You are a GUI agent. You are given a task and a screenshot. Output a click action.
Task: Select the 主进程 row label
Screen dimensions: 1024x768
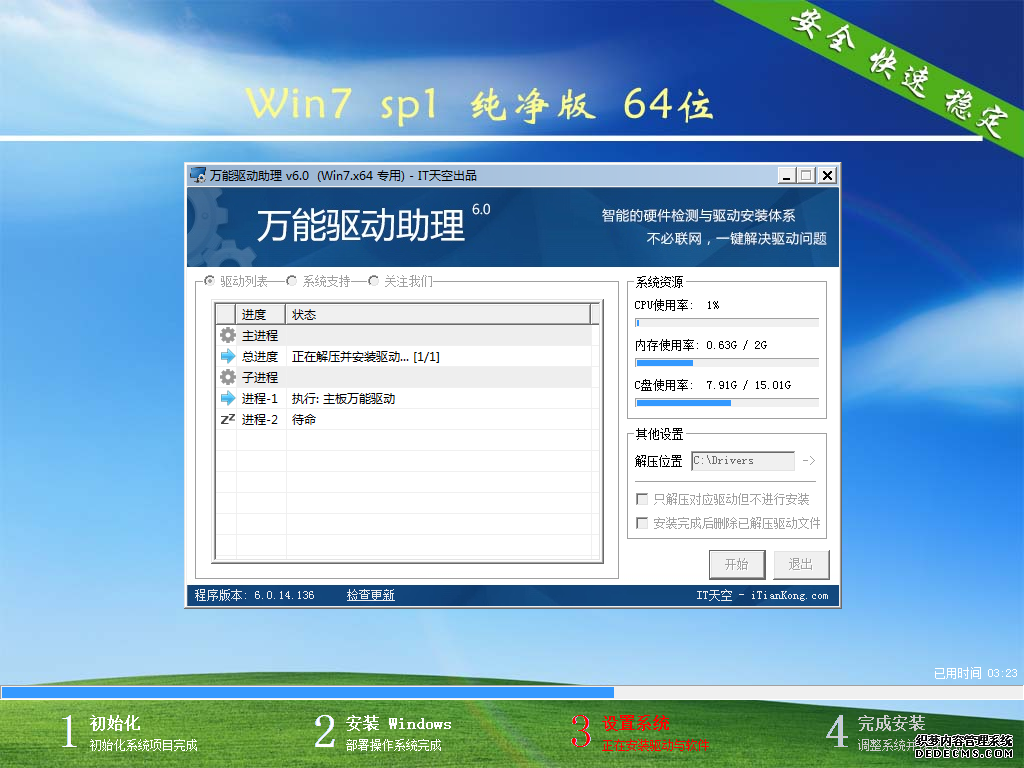pyautogui.click(x=260, y=336)
